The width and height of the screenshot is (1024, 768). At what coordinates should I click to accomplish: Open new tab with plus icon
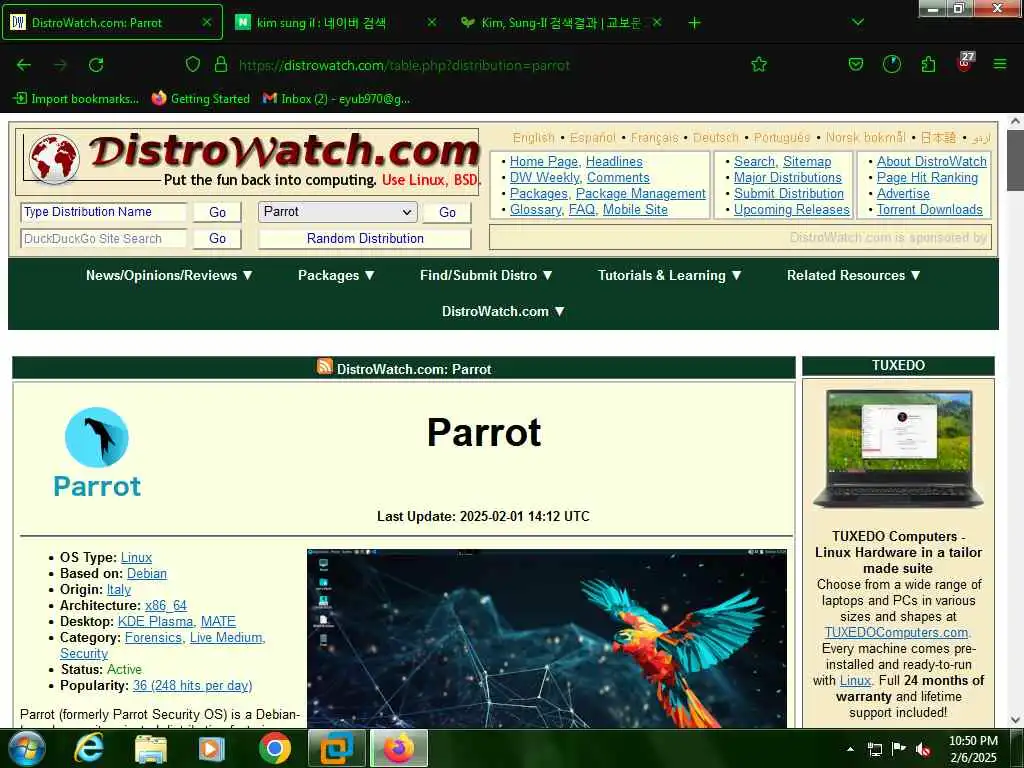[x=694, y=23]
